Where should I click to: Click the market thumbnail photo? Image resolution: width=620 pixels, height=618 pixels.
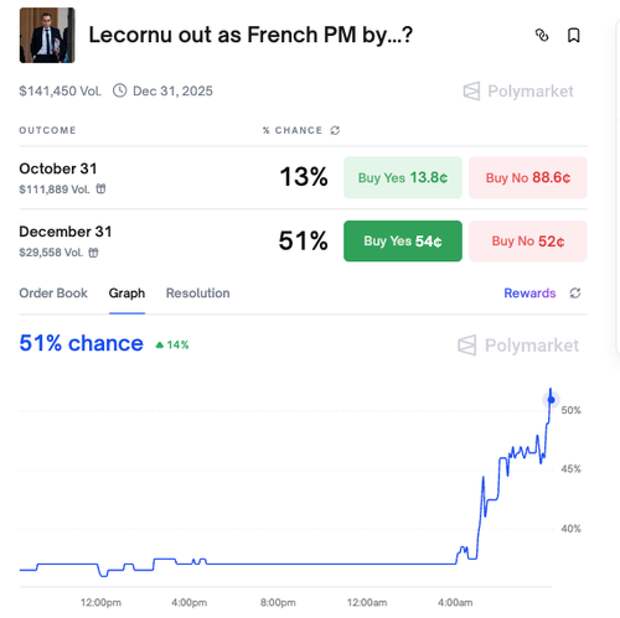tap(47, 35)
